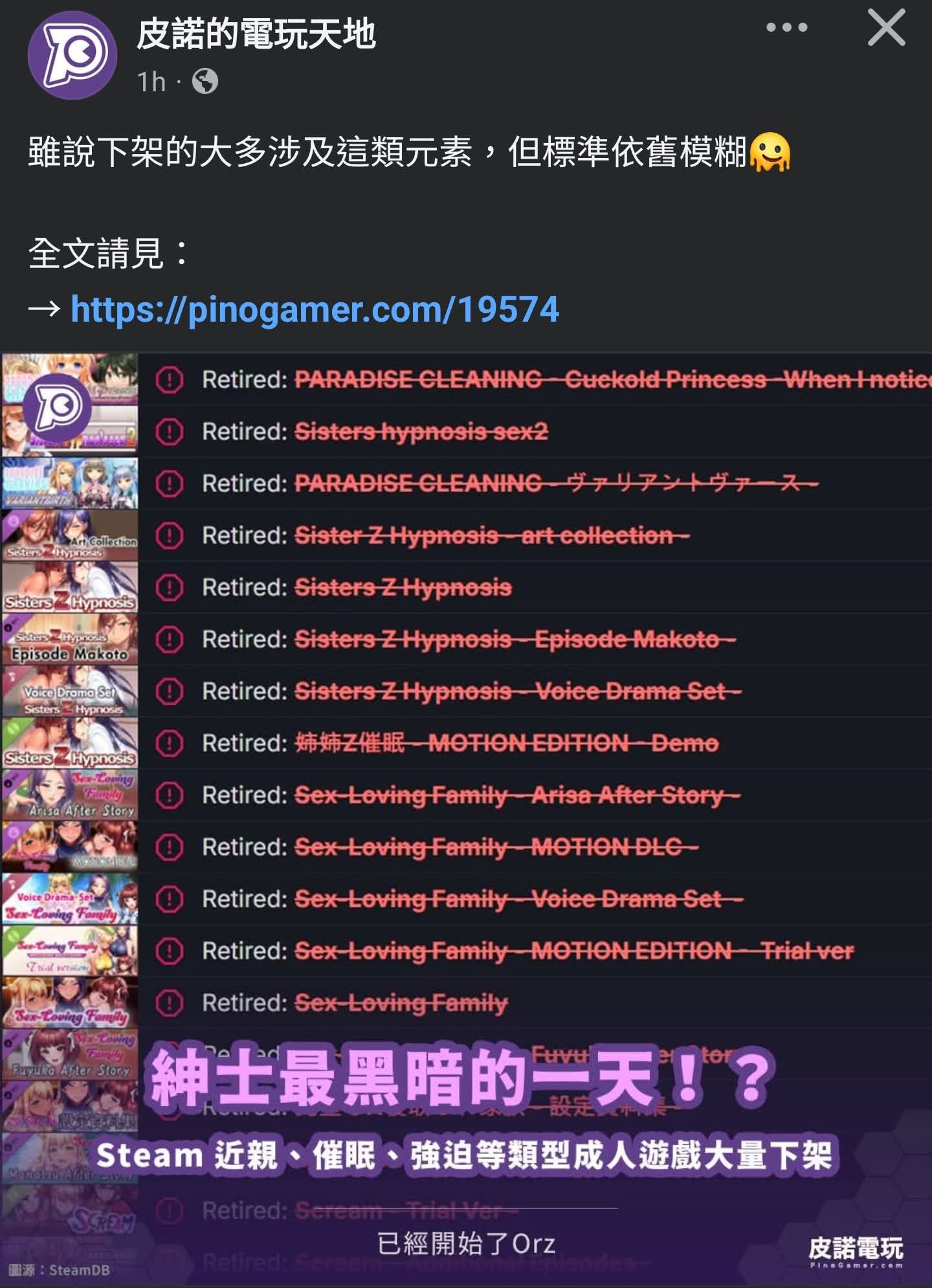Click the 1h post timestamp

click(x=151, y=82)
